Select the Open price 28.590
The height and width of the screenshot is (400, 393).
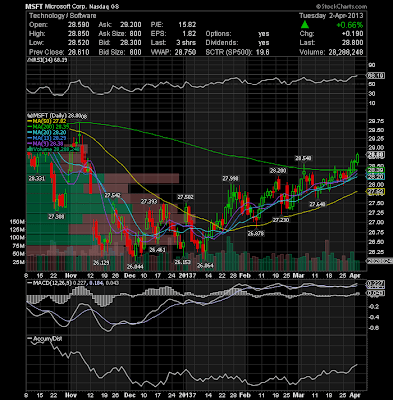(x=78, y=25)
